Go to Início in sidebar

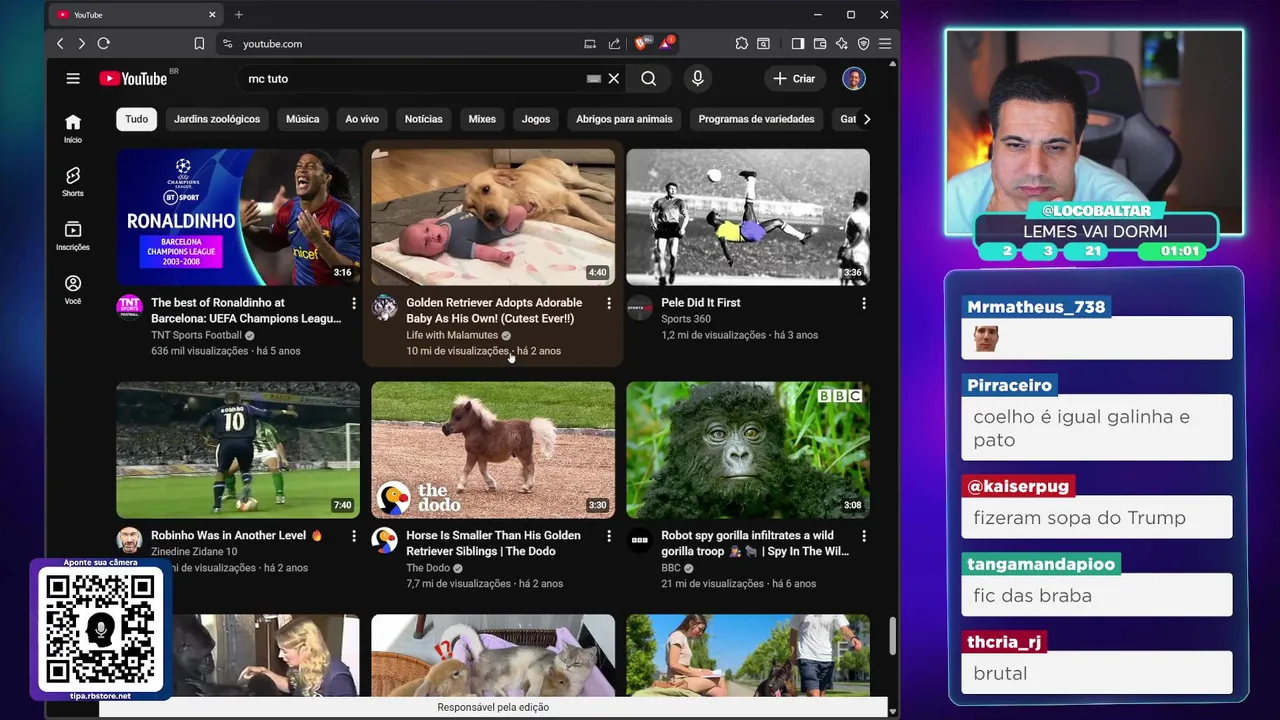tap(73, 128)
